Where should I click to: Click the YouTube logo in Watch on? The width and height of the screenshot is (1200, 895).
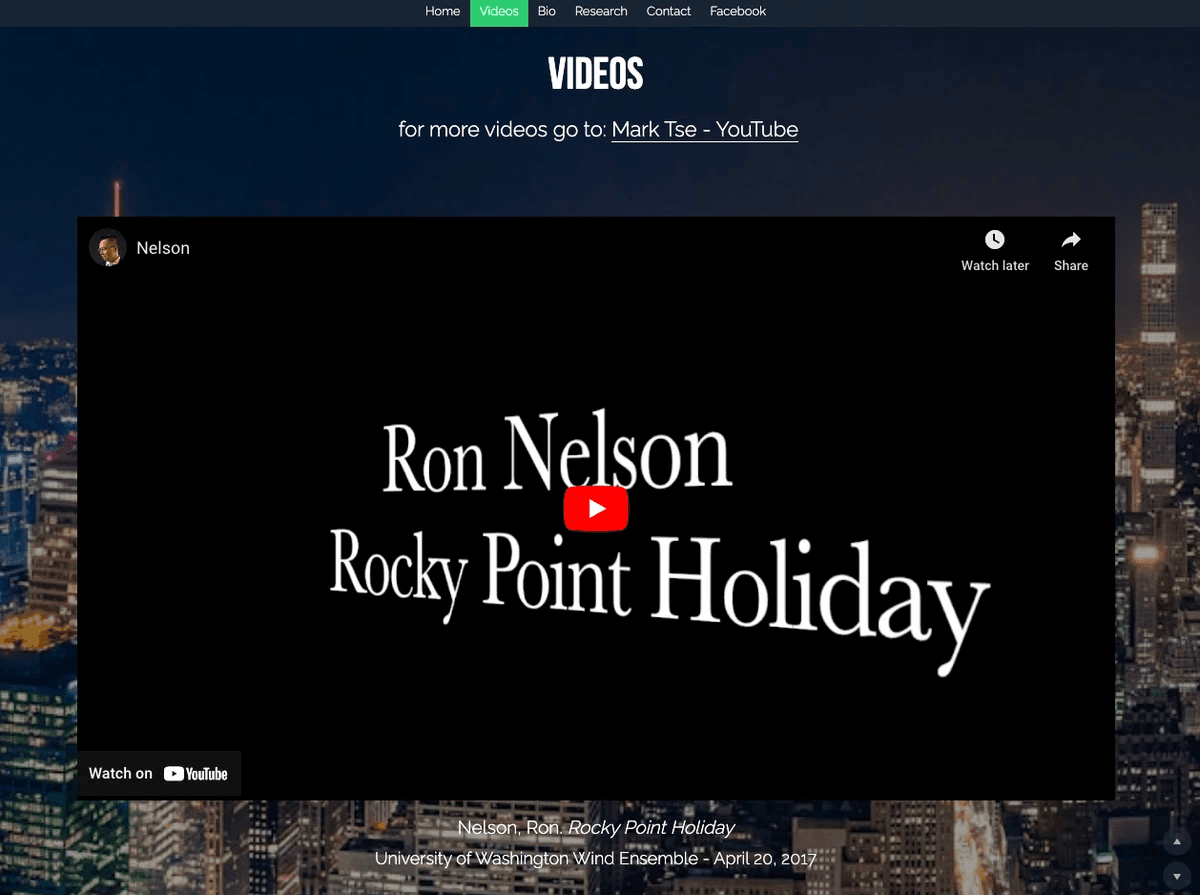(x=196, y=773)
